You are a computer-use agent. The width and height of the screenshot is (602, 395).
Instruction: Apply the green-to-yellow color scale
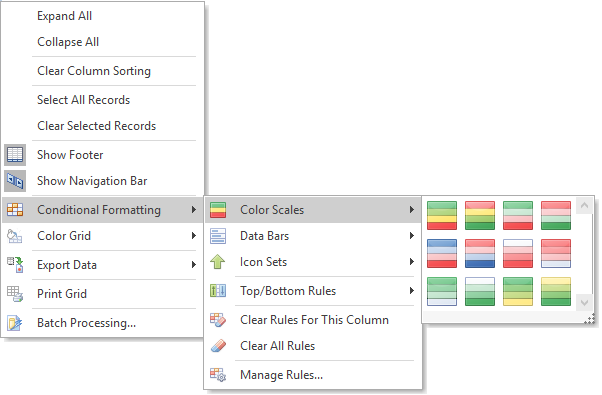[518, 291]
